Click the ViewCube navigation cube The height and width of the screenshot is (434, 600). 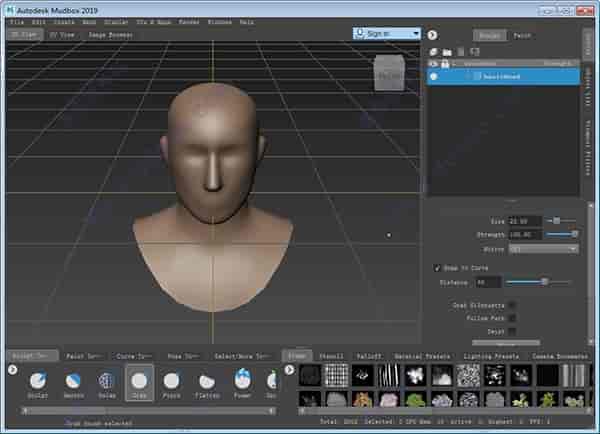(x=387, y=72)
